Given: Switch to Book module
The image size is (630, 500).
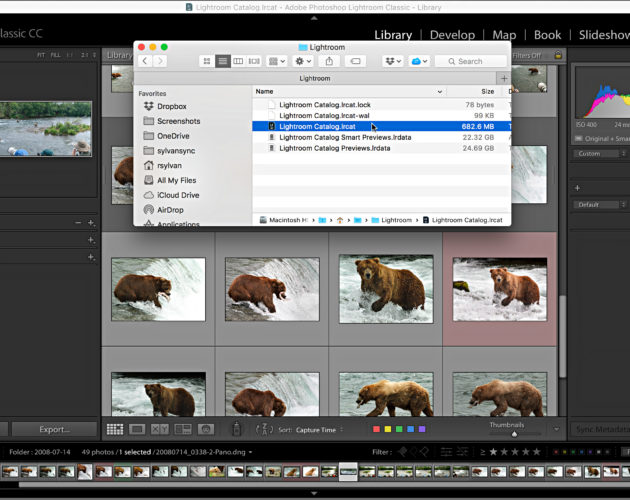Looking at the screenshot, I should coord(547,35).
